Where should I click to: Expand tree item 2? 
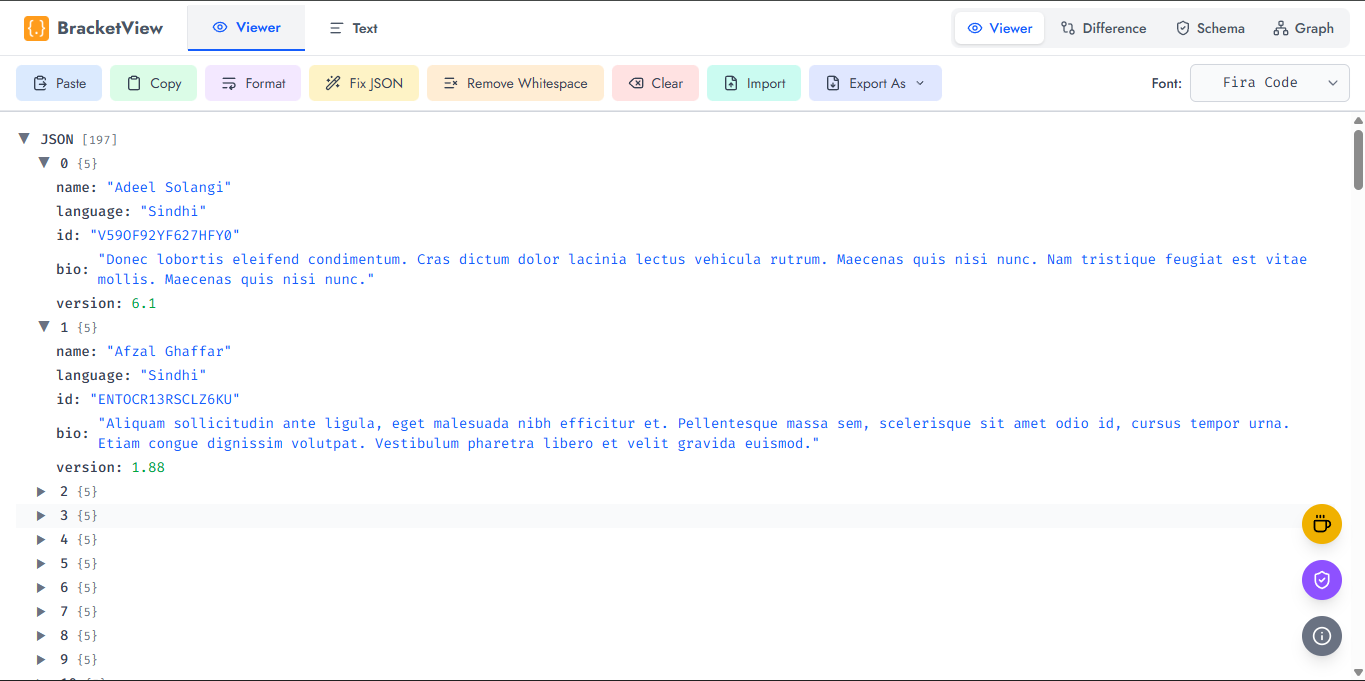42,491
